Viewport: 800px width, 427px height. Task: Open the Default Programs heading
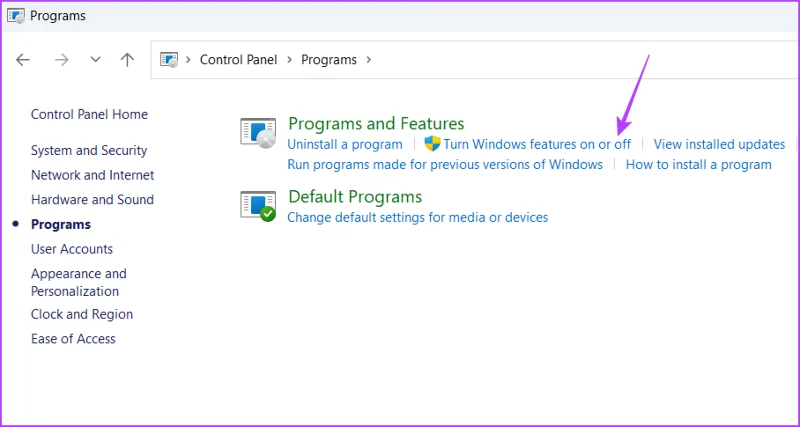pyautogui.click(x=355, y=197)
